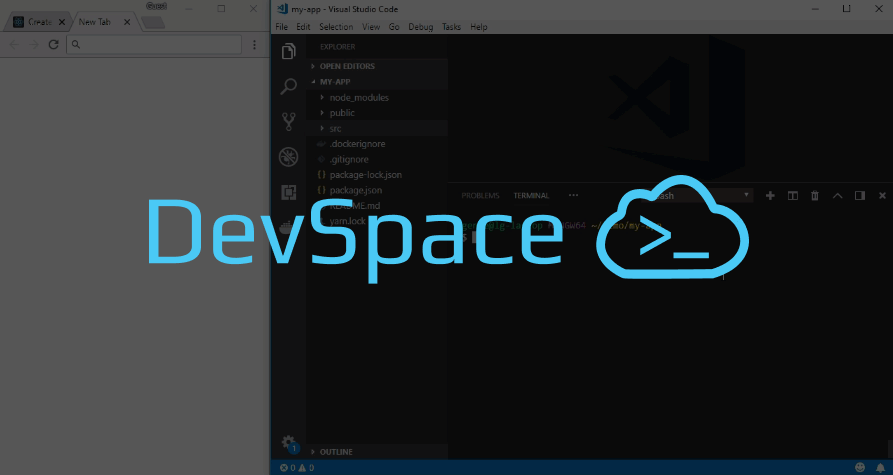Open package.json in the file explorer

pos(356,190)
